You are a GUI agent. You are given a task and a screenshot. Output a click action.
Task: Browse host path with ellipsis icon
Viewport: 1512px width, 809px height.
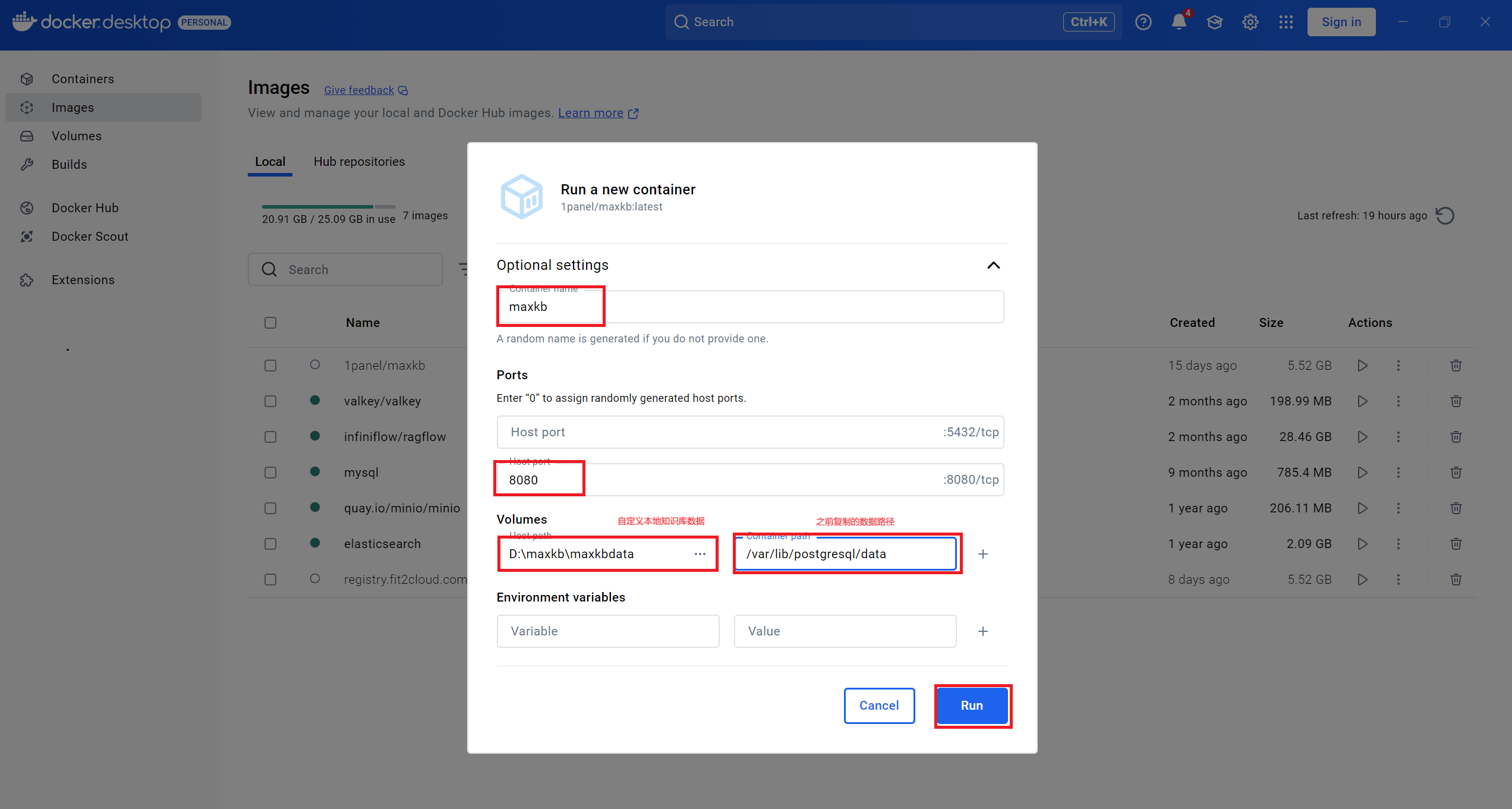[x=700, y=554]
